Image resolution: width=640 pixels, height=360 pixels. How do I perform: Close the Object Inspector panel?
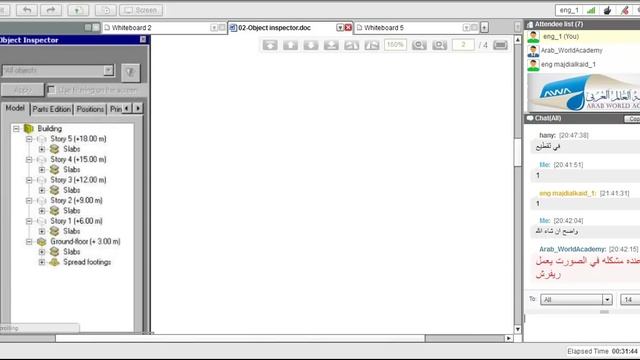click(x=143, y=39)
